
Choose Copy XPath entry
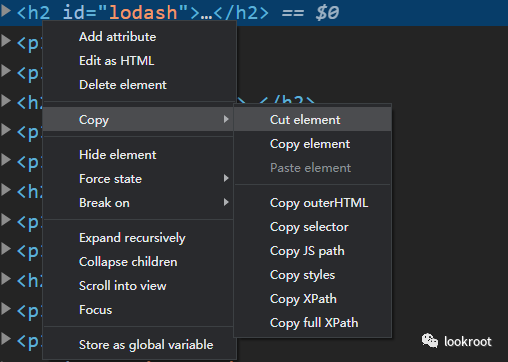point(313,299)
